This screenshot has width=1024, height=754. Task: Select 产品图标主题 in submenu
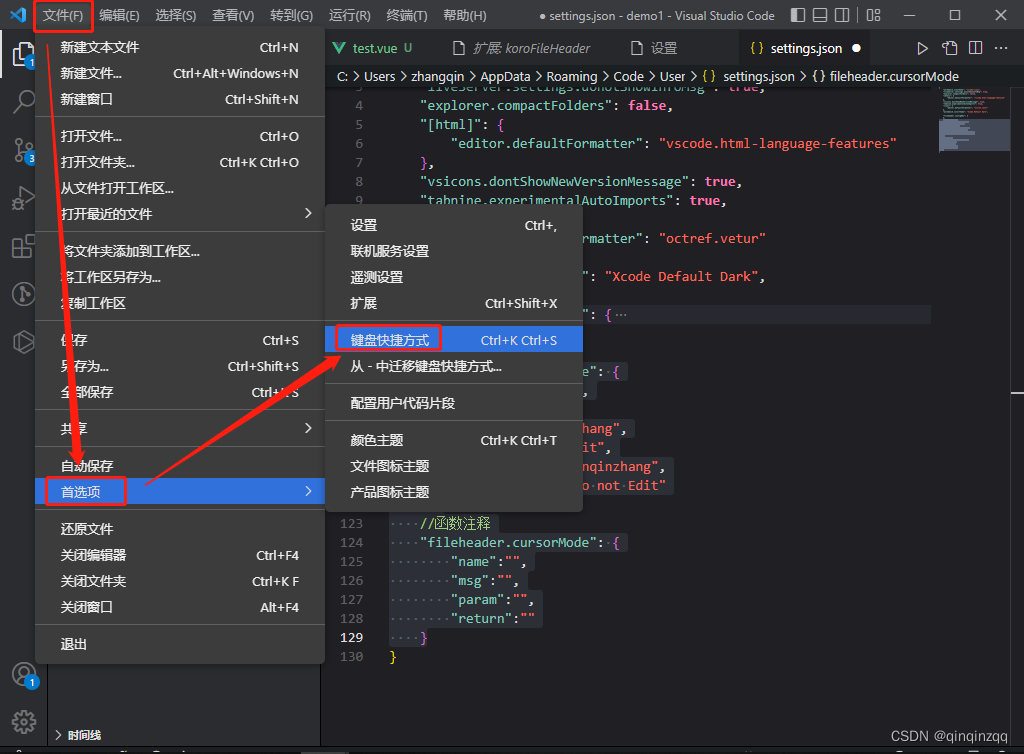454,492
